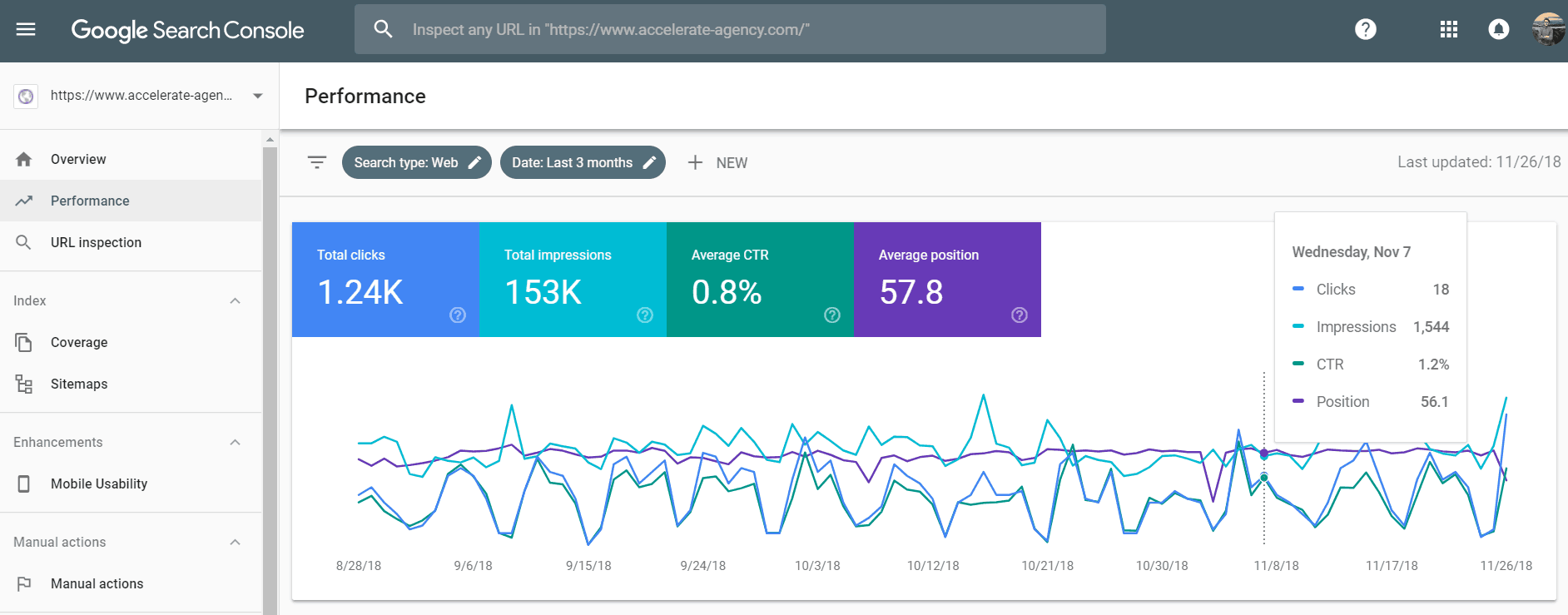The width and height of the screenshot is (1568, 615).
Task: Edit the Search type: Web filter
Action: [416, 162]
